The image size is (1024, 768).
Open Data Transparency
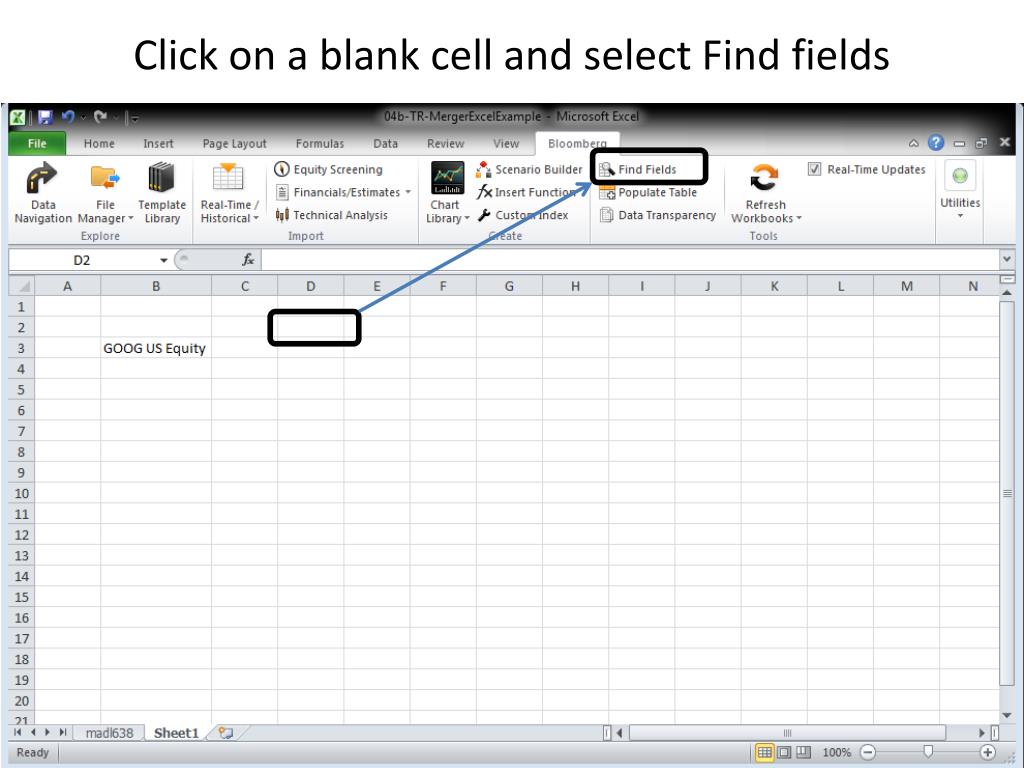pos(658,215)
